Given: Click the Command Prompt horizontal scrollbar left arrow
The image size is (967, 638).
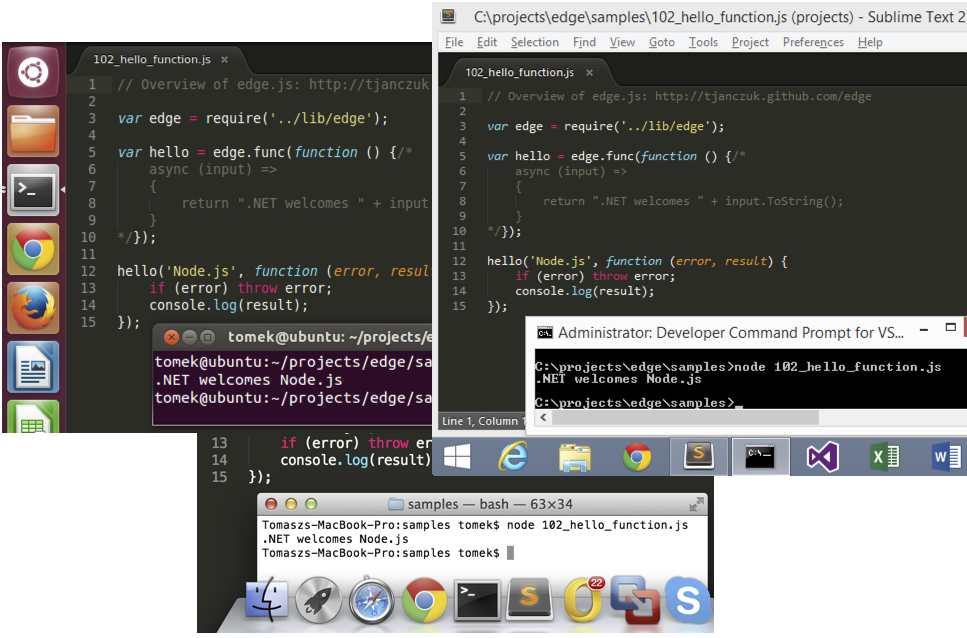Looking at the screenshot, I should coord(543,417).
